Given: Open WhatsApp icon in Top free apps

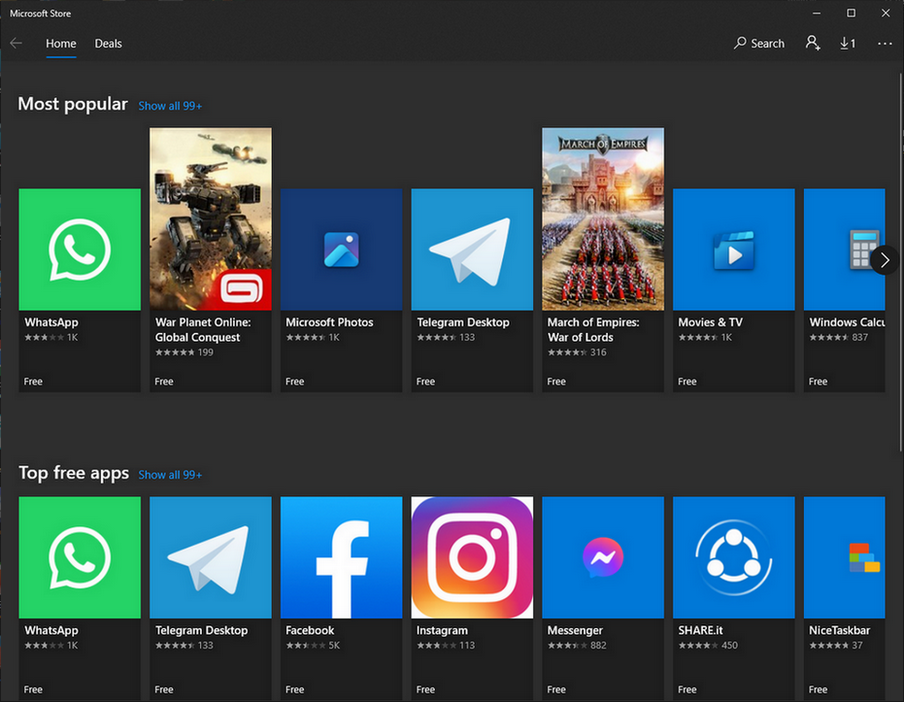Looking at the screenshot, I should coord(80,557).
